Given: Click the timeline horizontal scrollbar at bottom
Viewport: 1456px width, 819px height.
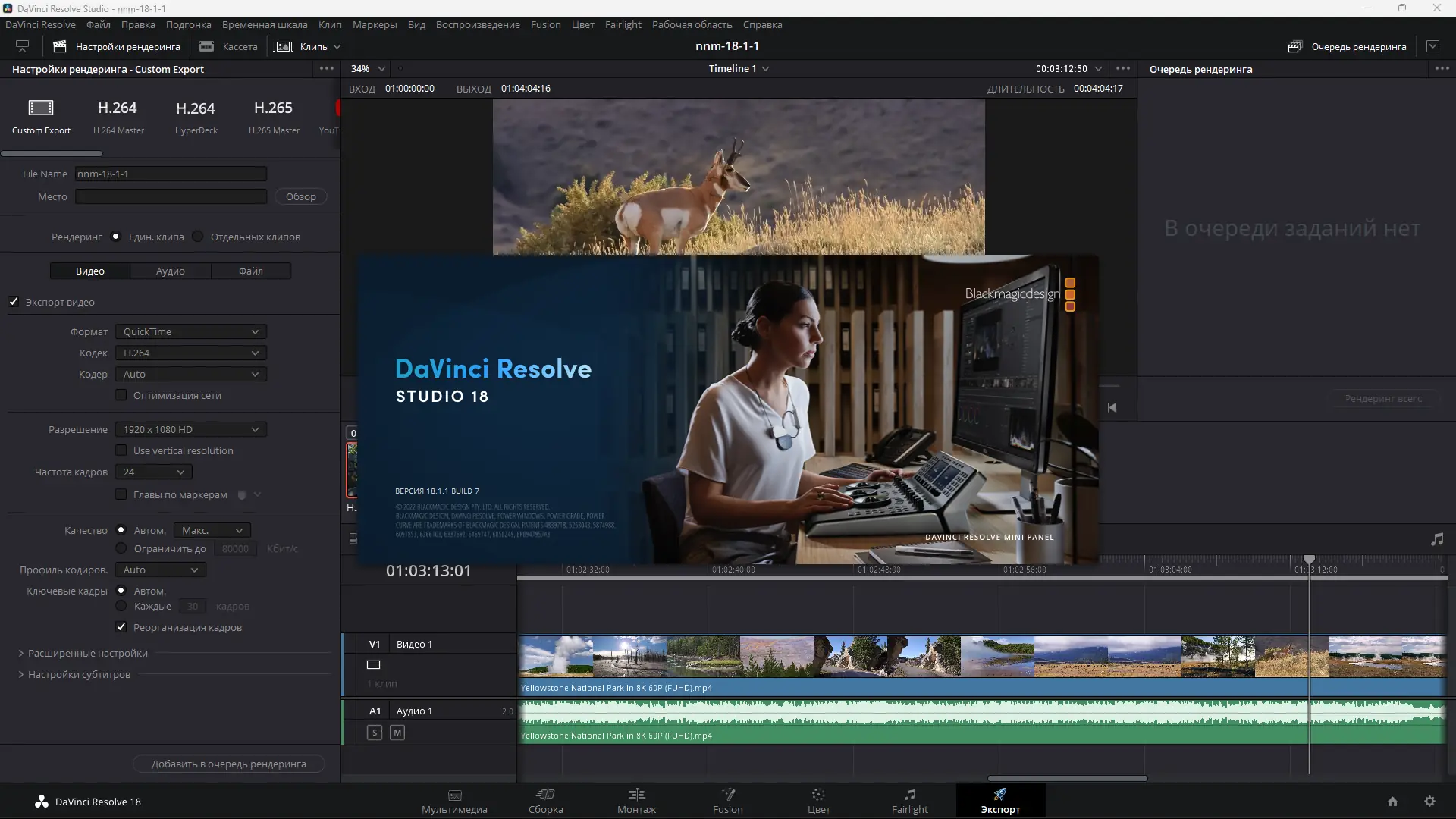Looking at the screenshot, I should coord(1067,778).
